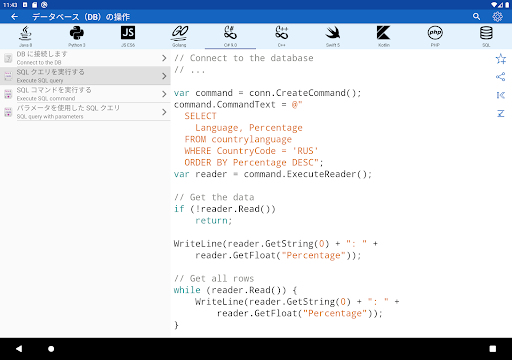Click the icon beside Execute SQL query
This screenshot has height=360, width=512.
8,76
